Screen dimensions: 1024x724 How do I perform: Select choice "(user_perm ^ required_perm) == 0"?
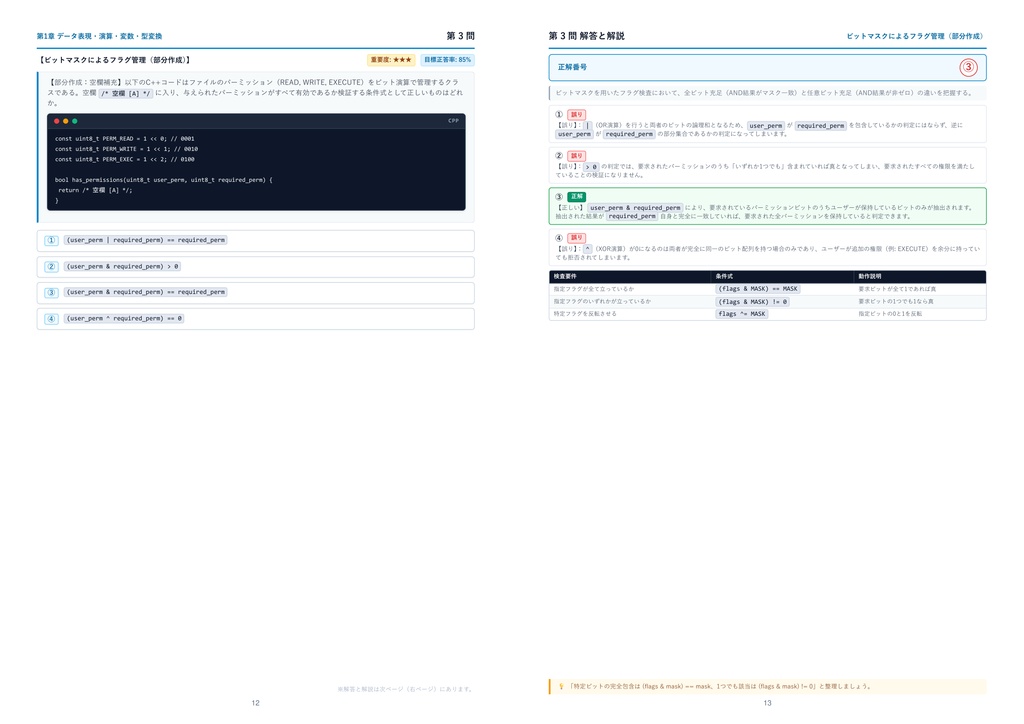pyautogui.click(x=255, y=319)
